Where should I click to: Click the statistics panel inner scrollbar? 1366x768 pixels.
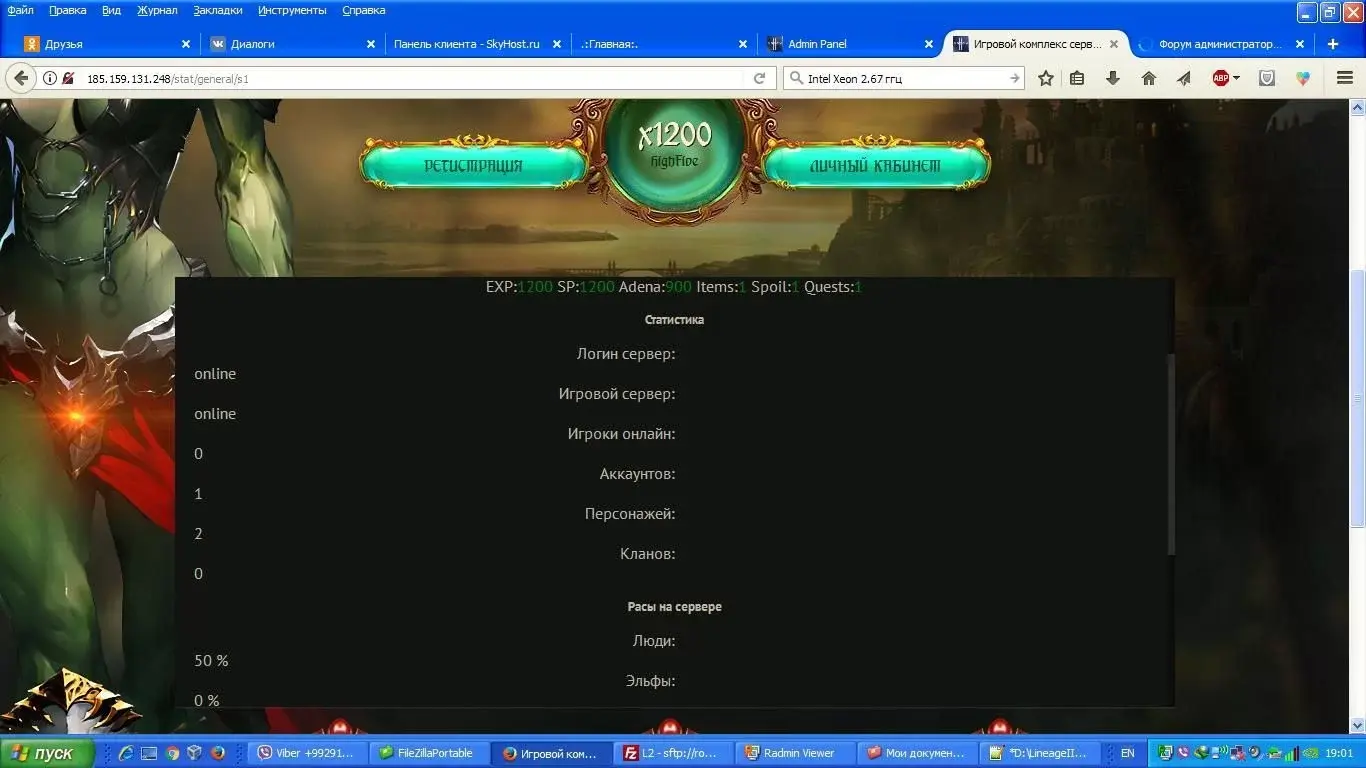(1170, 454)
